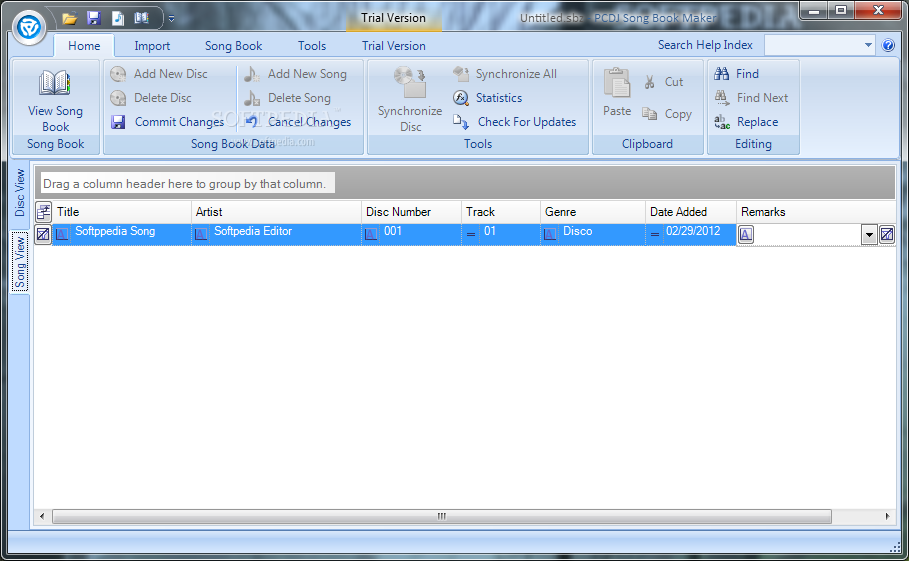Click the column chooser icon in grid header
The image size is (909, 561).
43,212
